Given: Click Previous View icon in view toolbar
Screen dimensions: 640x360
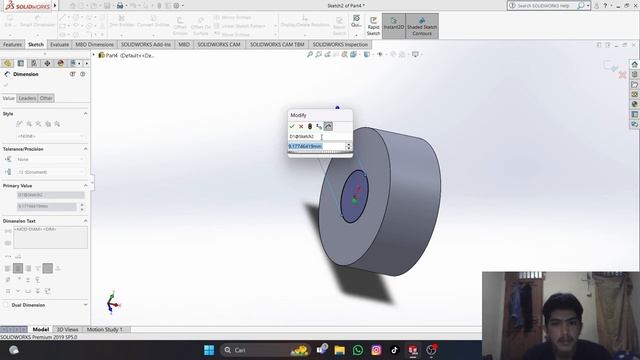Looking at the screenshot, I should click(x=327, y=54).
